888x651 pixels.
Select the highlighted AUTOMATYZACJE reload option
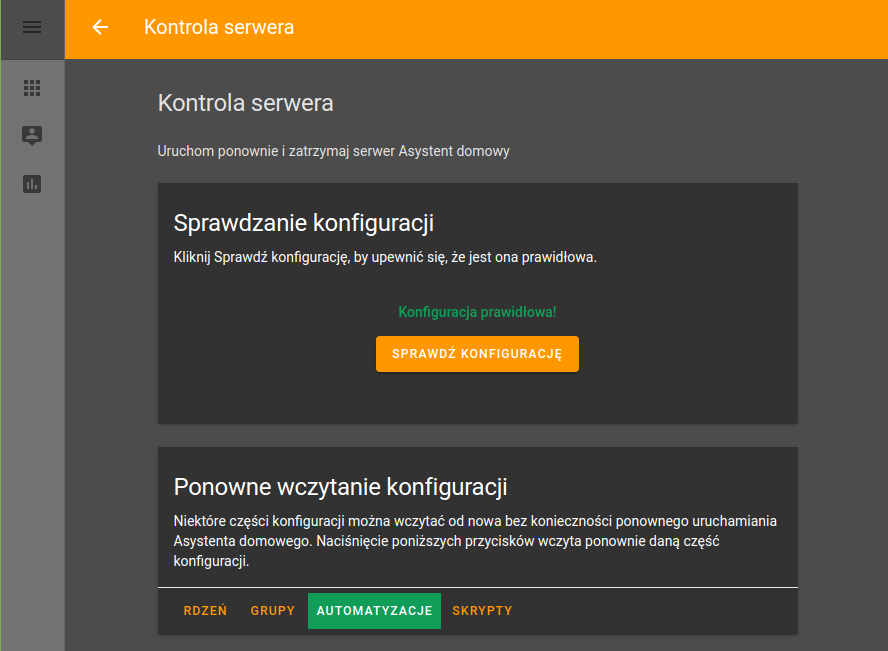tap(374, 610)
